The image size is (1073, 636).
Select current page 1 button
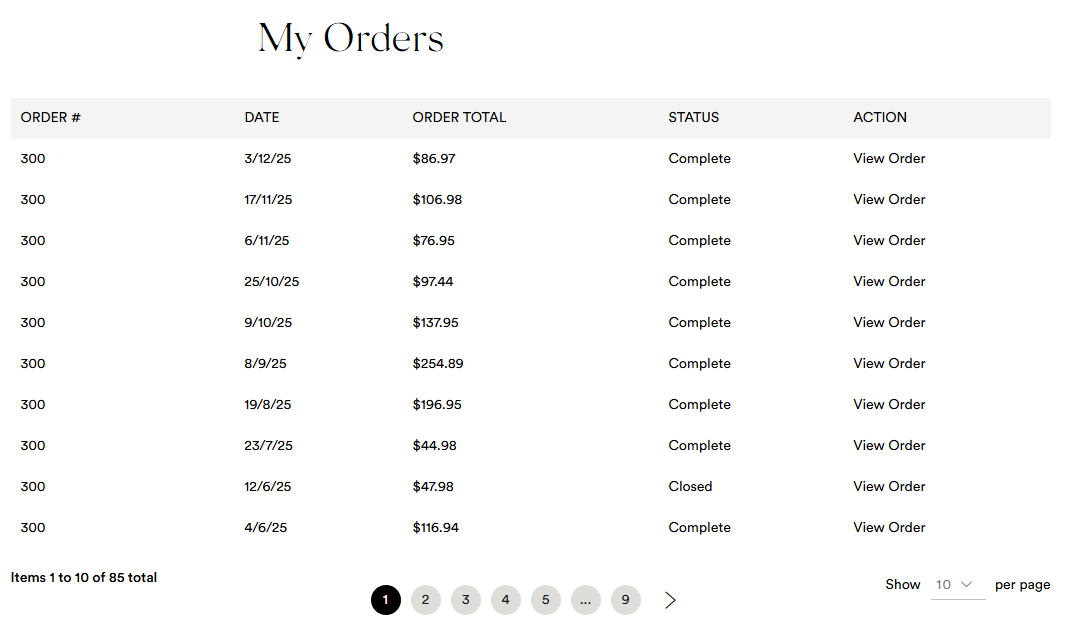[386, 600]
